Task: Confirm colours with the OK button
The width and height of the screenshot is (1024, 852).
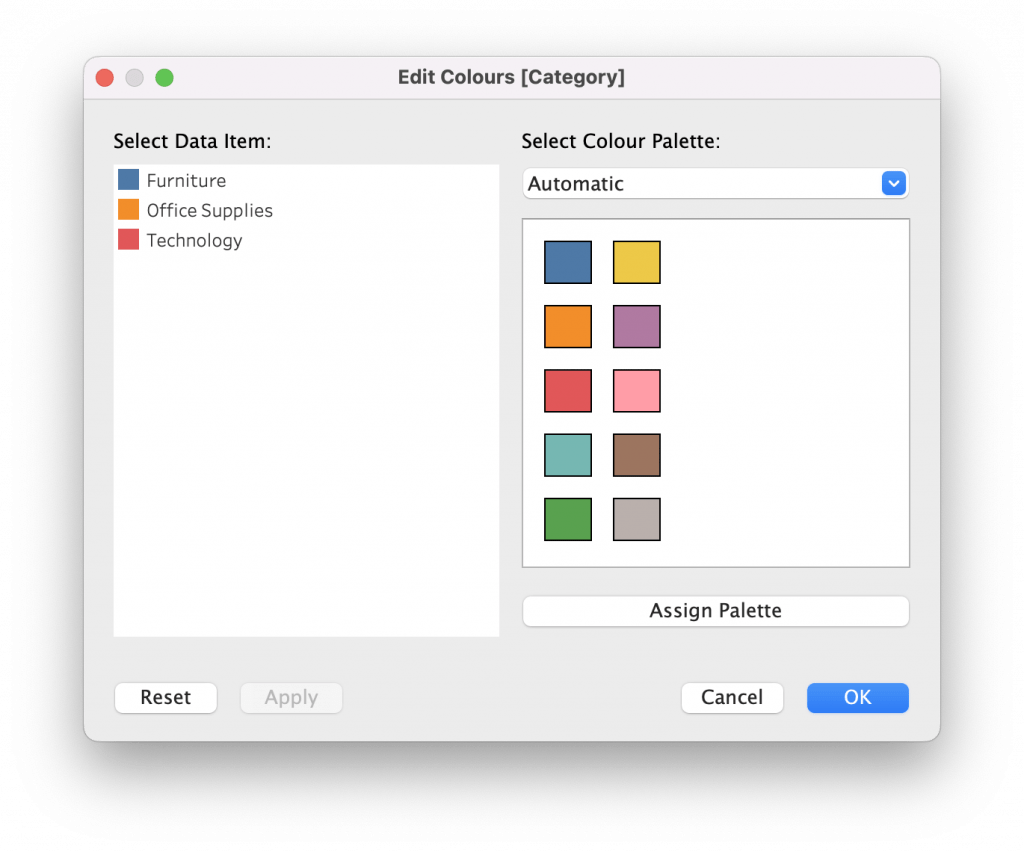Action: tap(857, 698)
